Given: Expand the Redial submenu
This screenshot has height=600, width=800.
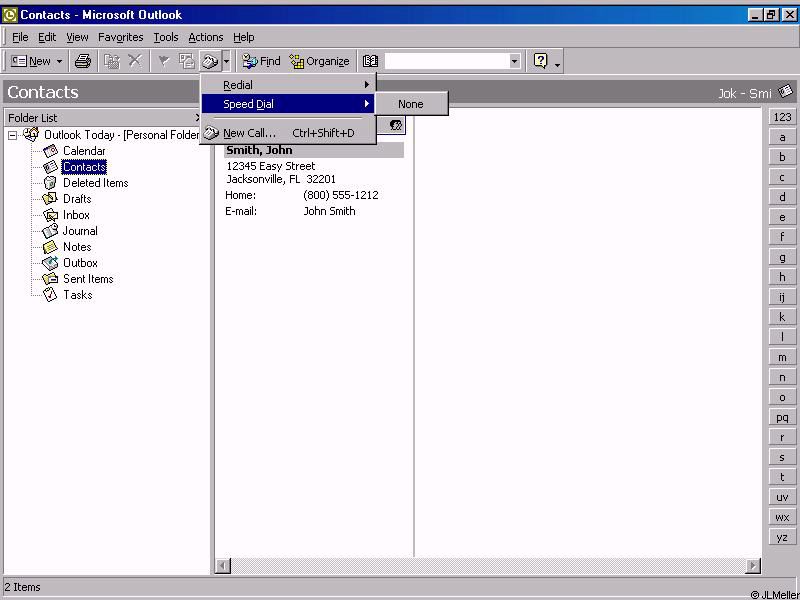Looking at the screenshot, I should click(x=288, y=85).
